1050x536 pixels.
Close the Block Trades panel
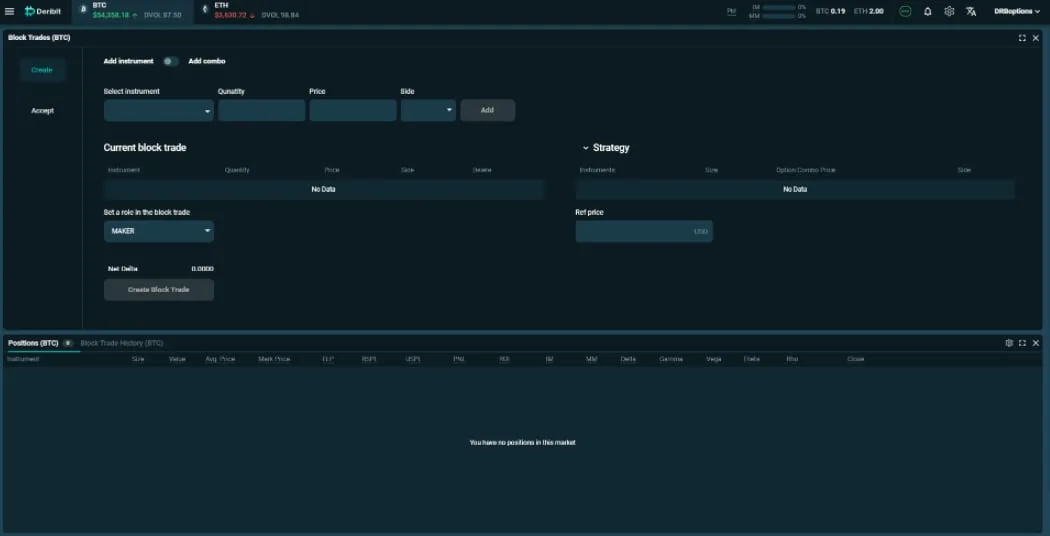1036,38
